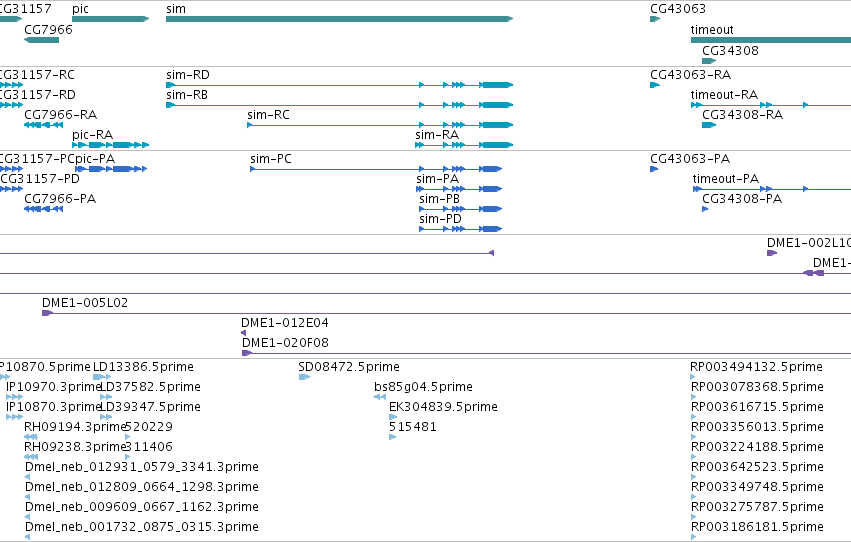This screenshot has height=542, width=851.
Task: Click the RP003349748.5prime label
Action: click(x=757, y=488)
